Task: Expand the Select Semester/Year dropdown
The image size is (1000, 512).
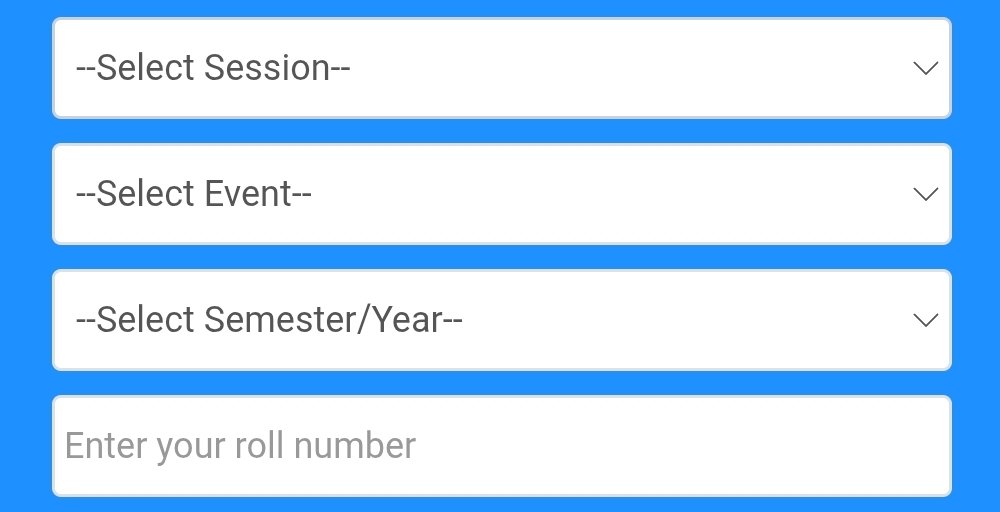Action: 501,320
